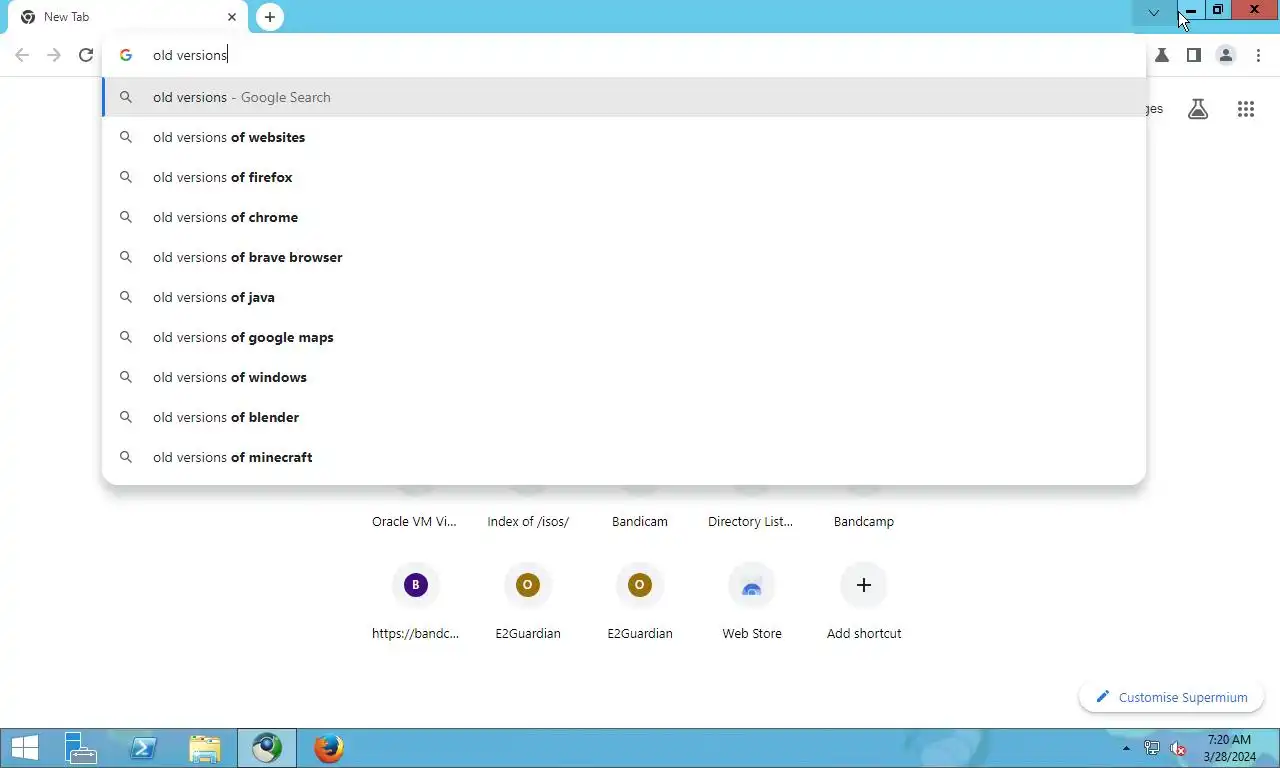Image resolution: width=1280 pixels, height=768 pixels.
Task: Open the profile avatar menu
Action: click(x=1226, y=55)
